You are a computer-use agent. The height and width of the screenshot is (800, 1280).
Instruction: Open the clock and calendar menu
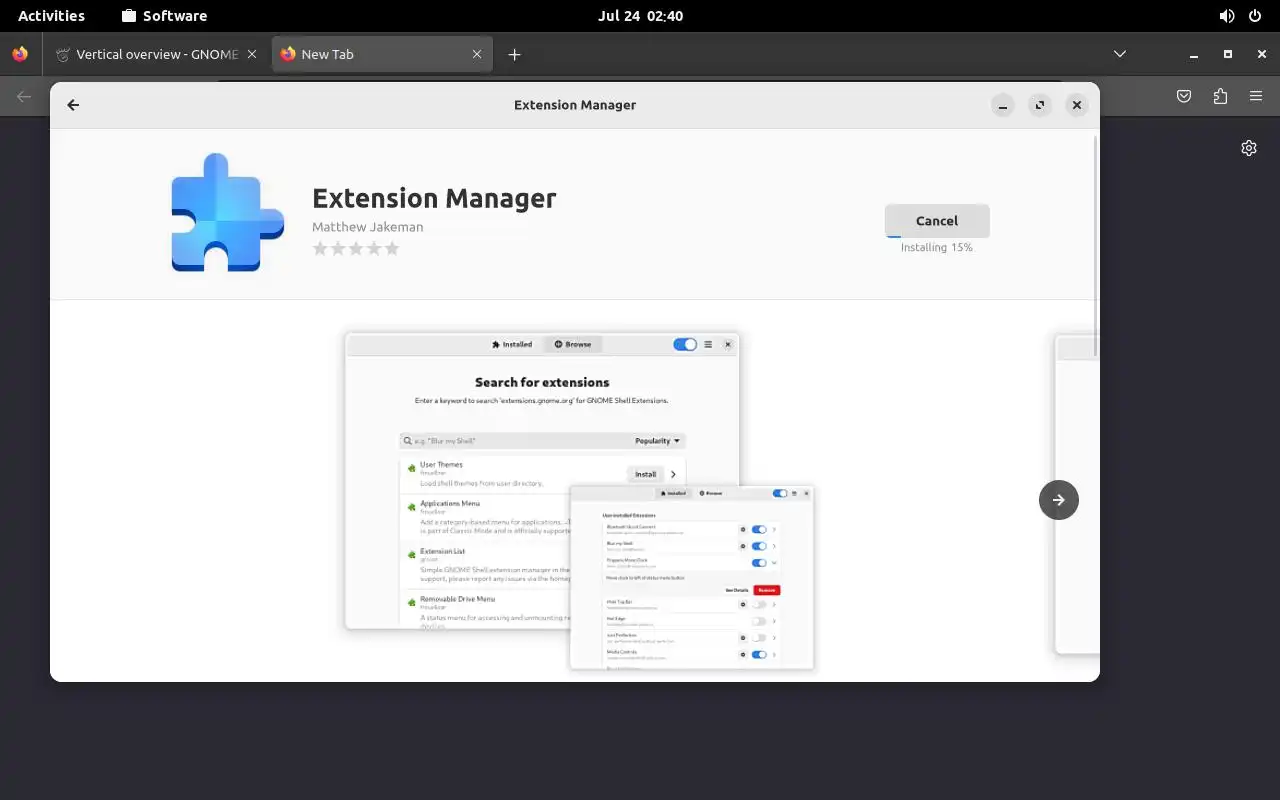pos(640,16)
